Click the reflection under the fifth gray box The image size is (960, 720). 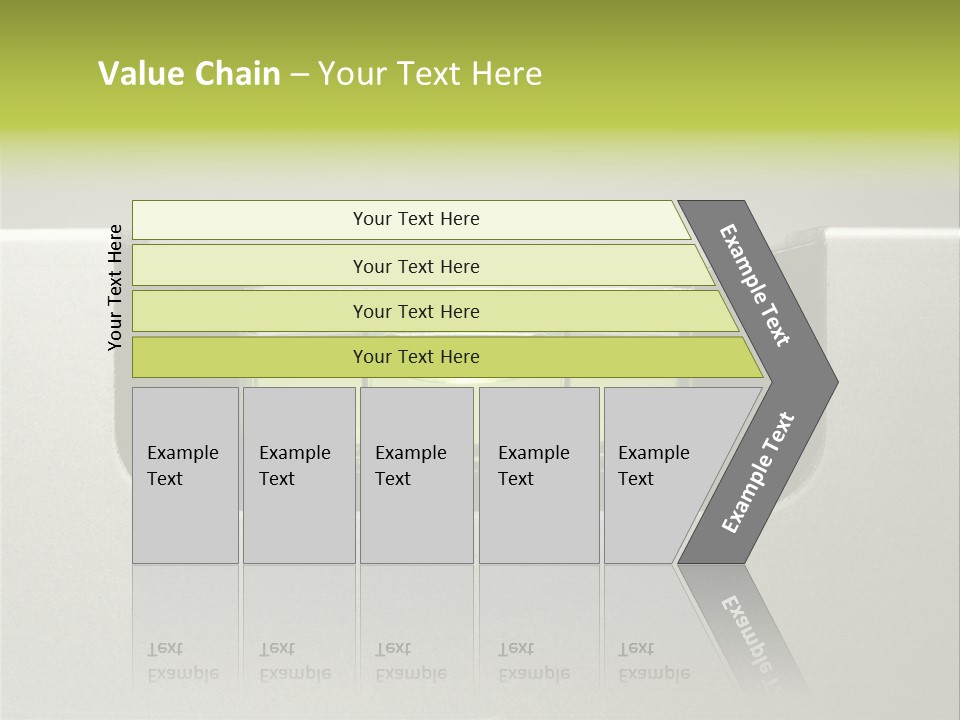tap(654, 661)
